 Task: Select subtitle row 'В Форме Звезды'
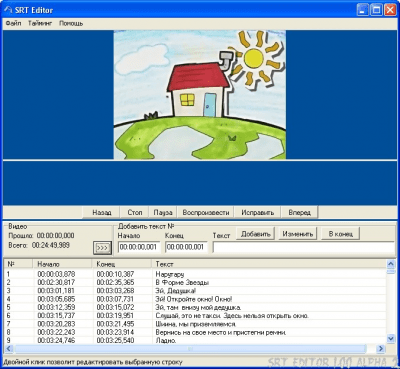coord(195,283)
